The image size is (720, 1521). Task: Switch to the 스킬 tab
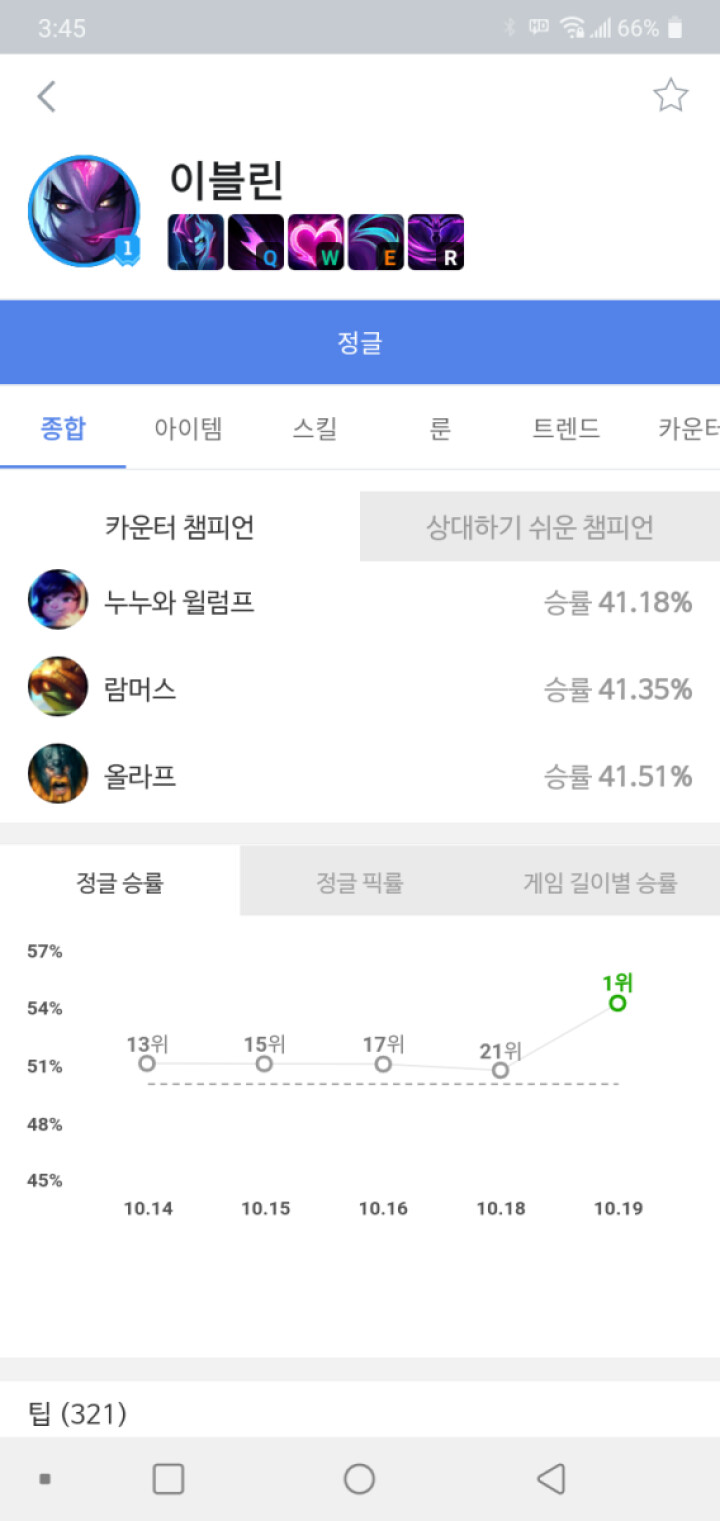pos(314,429)
